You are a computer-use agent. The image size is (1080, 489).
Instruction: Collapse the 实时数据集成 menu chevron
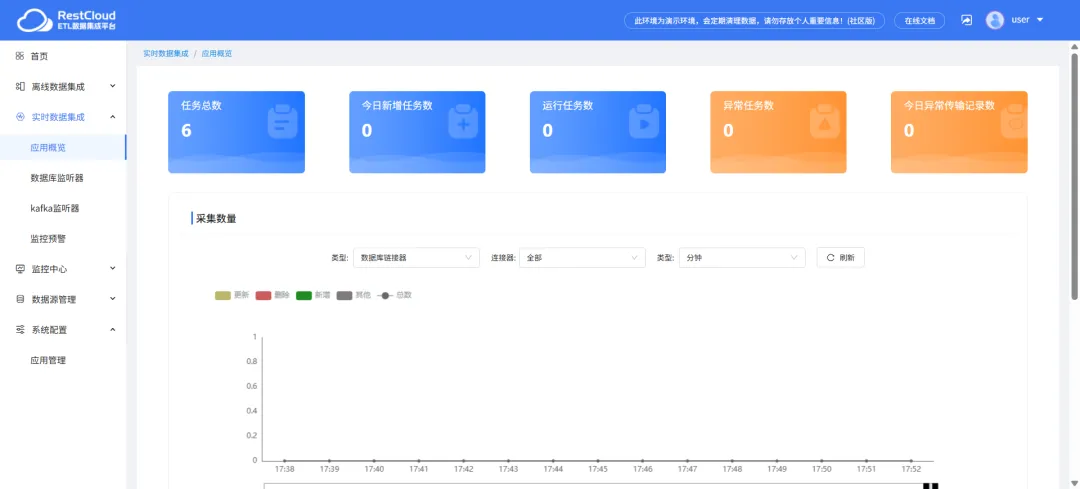point(113,116)
